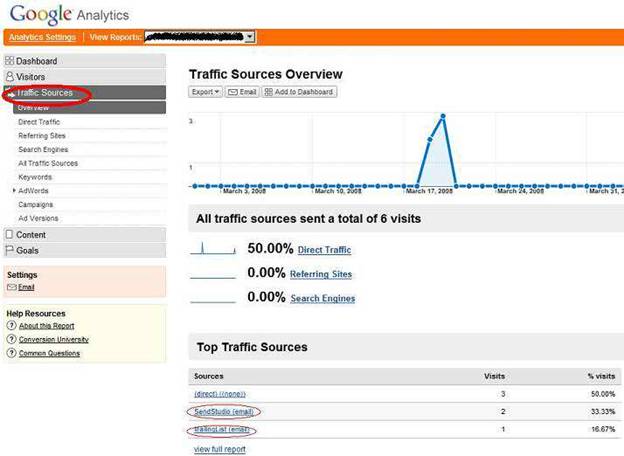Click the help icon beside Conversion University

pyautogui.click(x=12, y=339)
